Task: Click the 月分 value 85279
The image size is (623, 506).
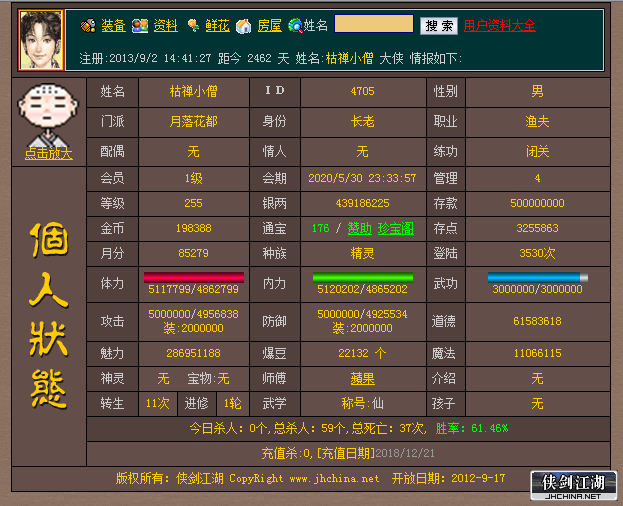Action: point(193,253)
